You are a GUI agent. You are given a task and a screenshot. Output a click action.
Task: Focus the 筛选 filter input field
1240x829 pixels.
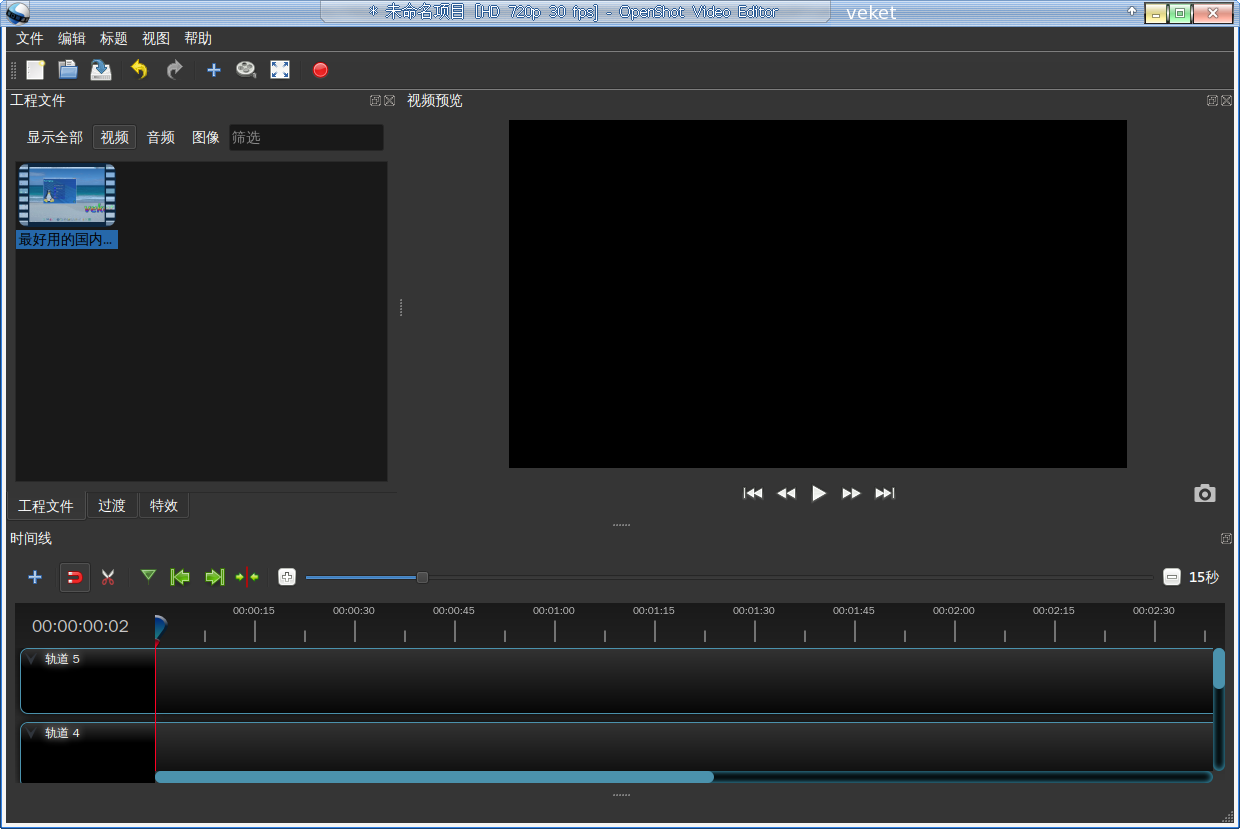(306, 138)
